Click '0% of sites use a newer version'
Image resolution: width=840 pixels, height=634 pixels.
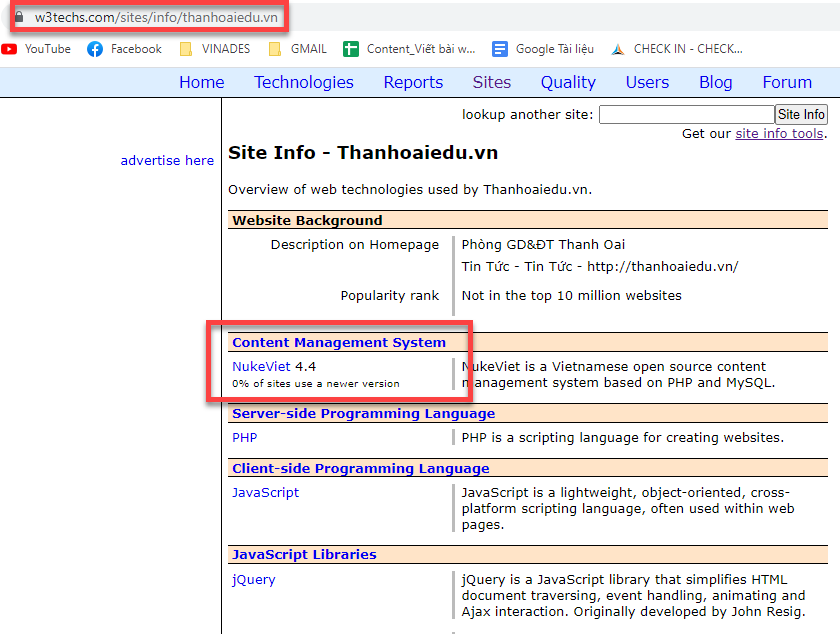[316, 384]
